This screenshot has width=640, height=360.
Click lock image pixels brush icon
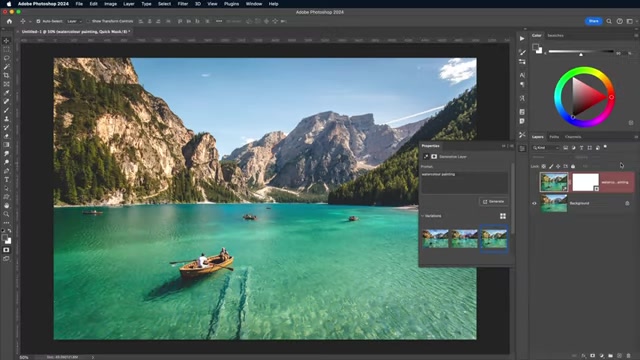pyautogui.click(x=551, y=167)
